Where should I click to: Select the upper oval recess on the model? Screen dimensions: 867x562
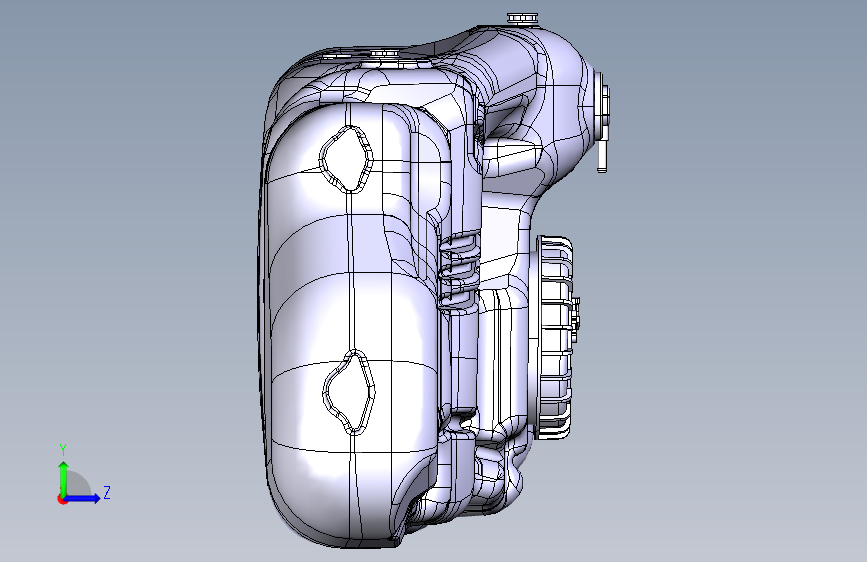coord(346,159)
